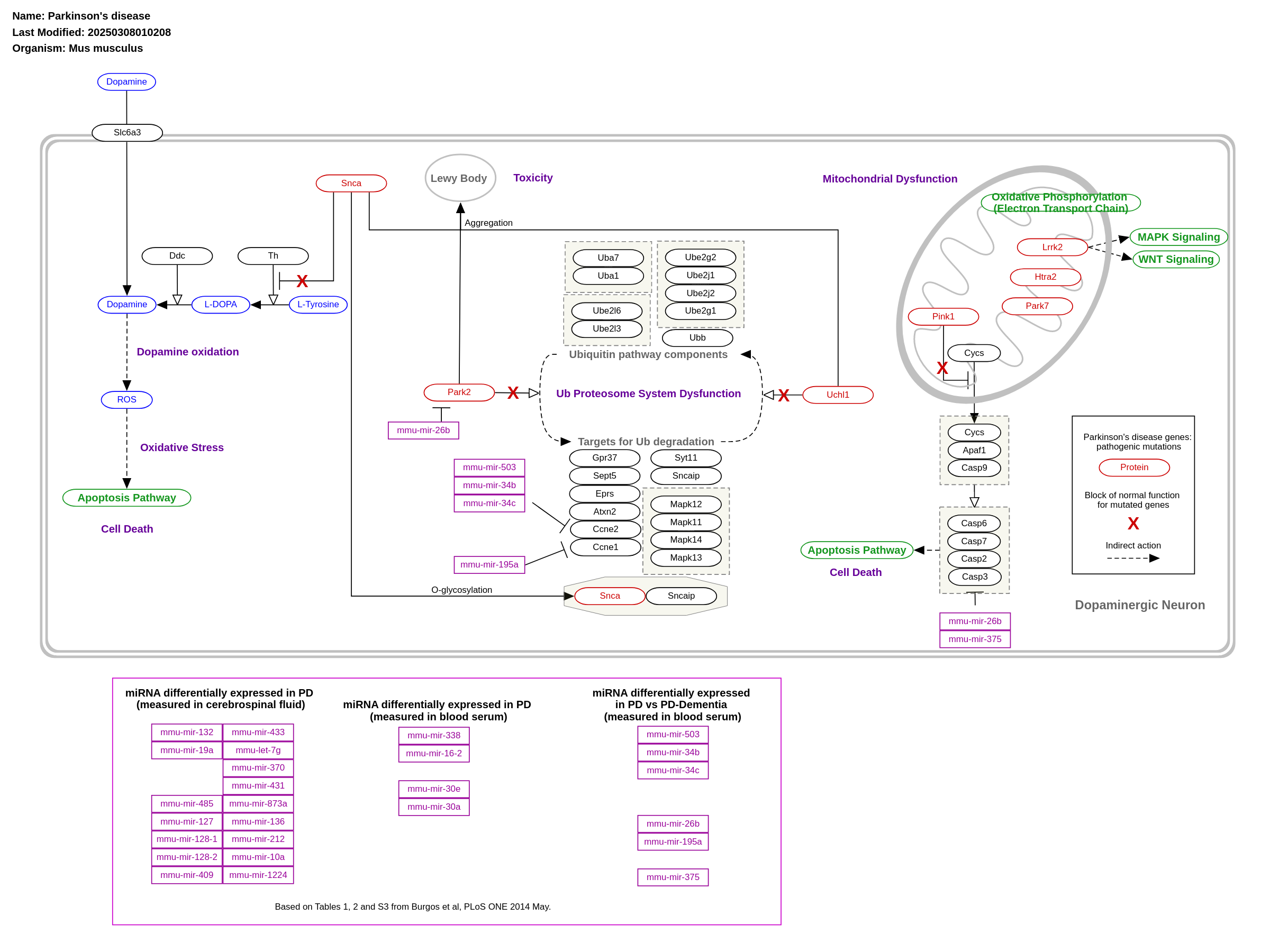
Task: Select the Ddc enzyme node
Action: (177, 256)
